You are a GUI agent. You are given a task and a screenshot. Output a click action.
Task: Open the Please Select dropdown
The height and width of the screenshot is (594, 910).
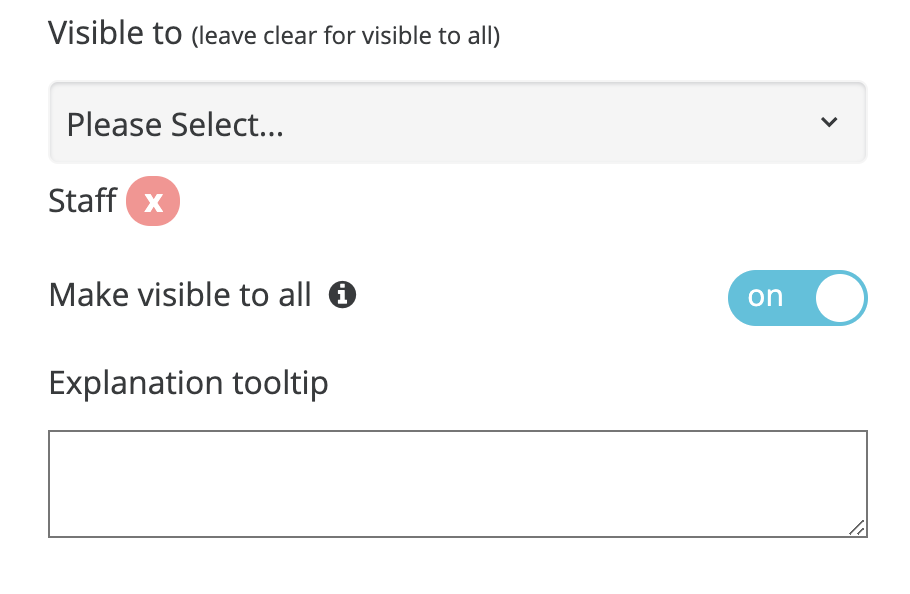pyautogui.click(x=457, y=123)
